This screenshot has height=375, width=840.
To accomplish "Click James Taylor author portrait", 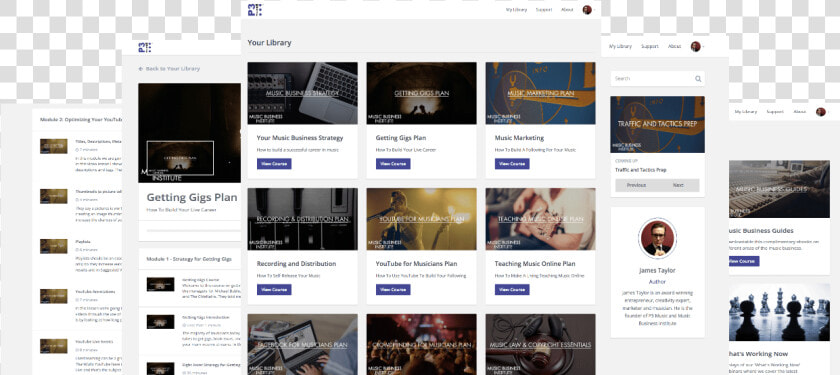I will pos(657,238).
